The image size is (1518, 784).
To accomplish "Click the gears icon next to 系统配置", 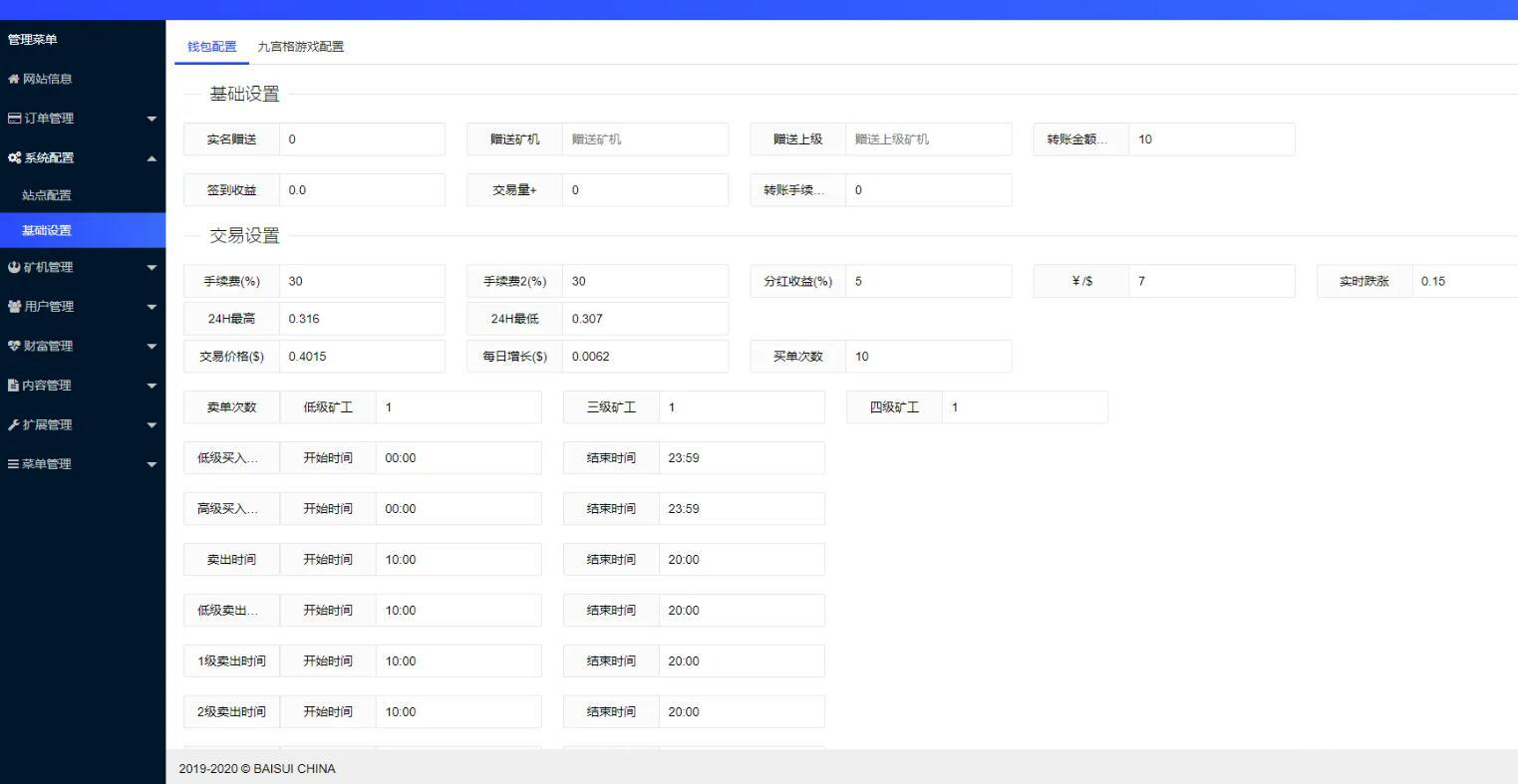I will tap(14, 158).
